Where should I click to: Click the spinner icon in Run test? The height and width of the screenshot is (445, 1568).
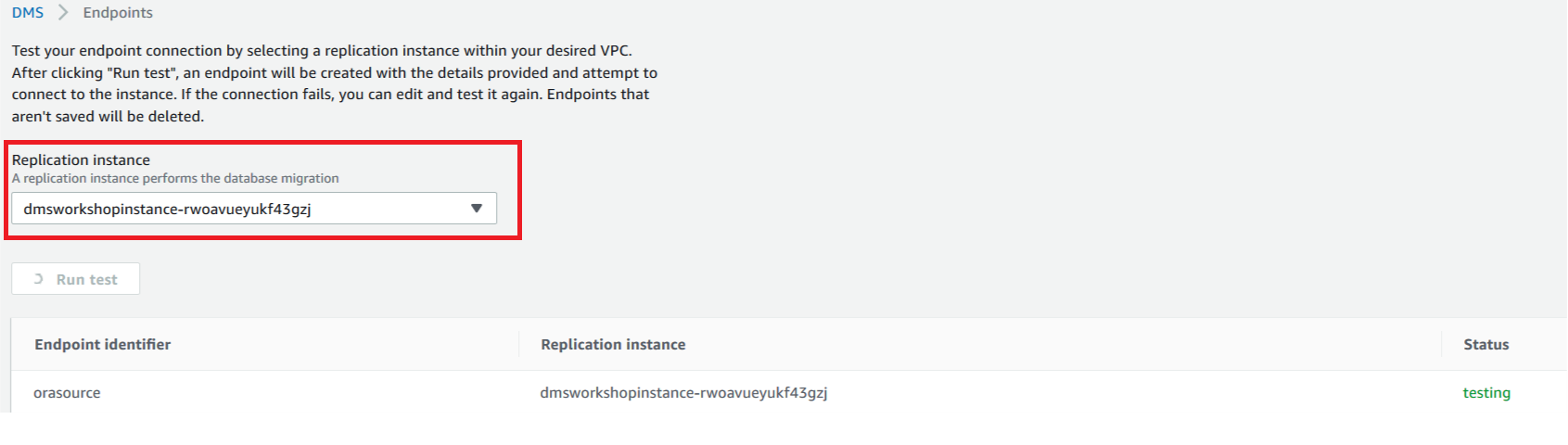point(38,279)
